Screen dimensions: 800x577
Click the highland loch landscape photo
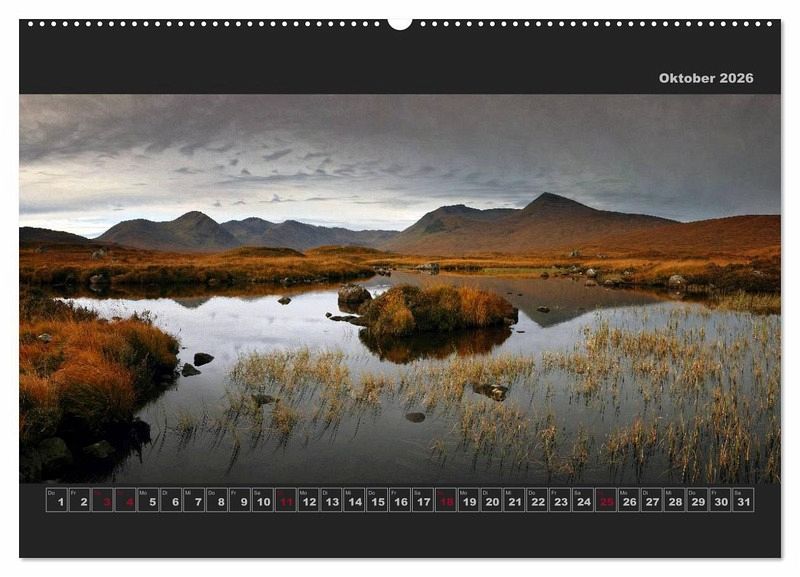[x=400, y=288]
